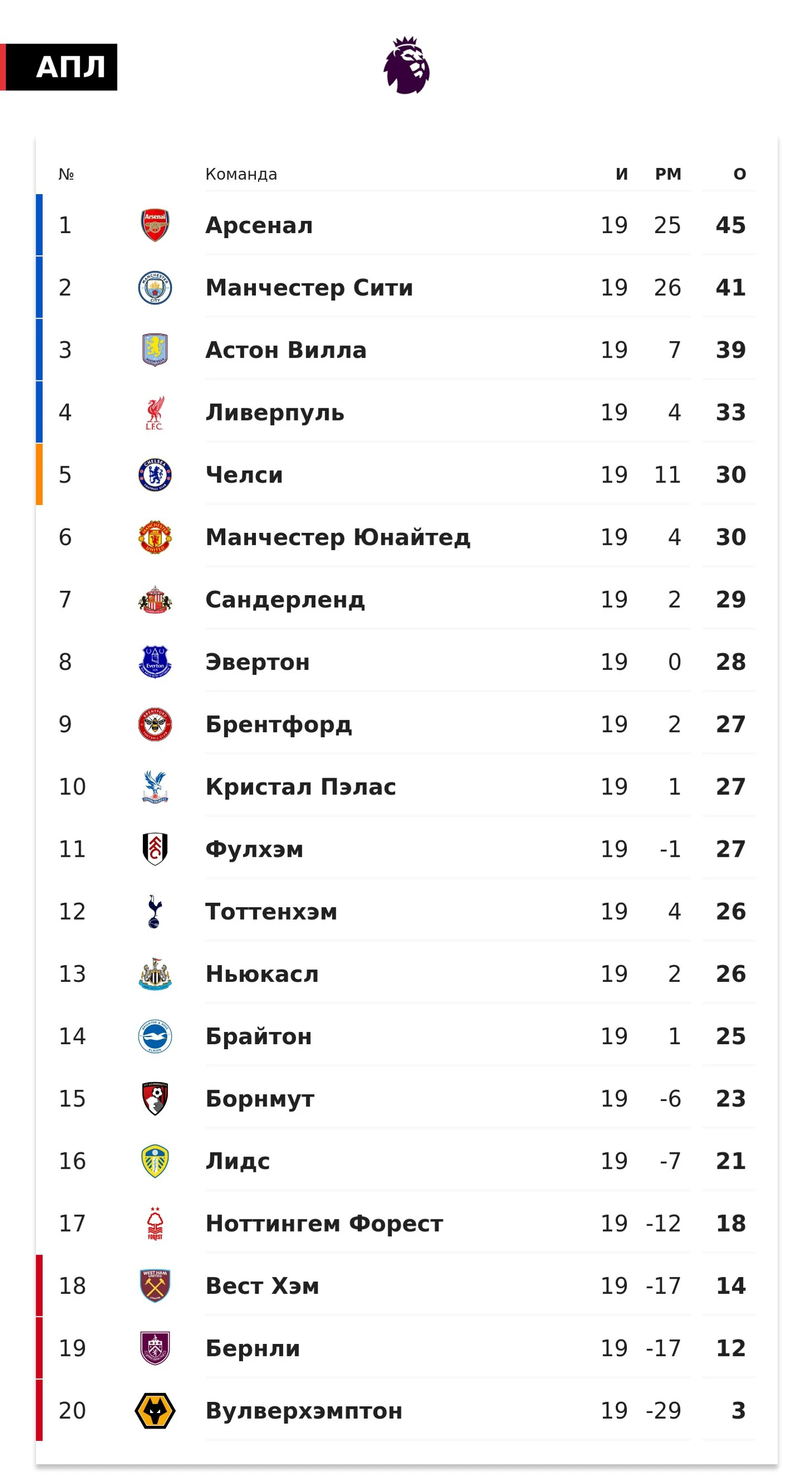Click the Liverpool club crest
The width and height of the screenshot is (812, 1482).
[155, 412]
